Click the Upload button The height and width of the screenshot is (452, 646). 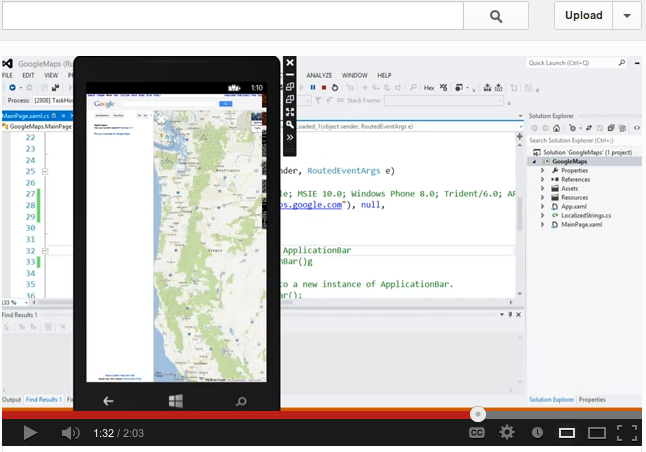[x=583, y=16]
